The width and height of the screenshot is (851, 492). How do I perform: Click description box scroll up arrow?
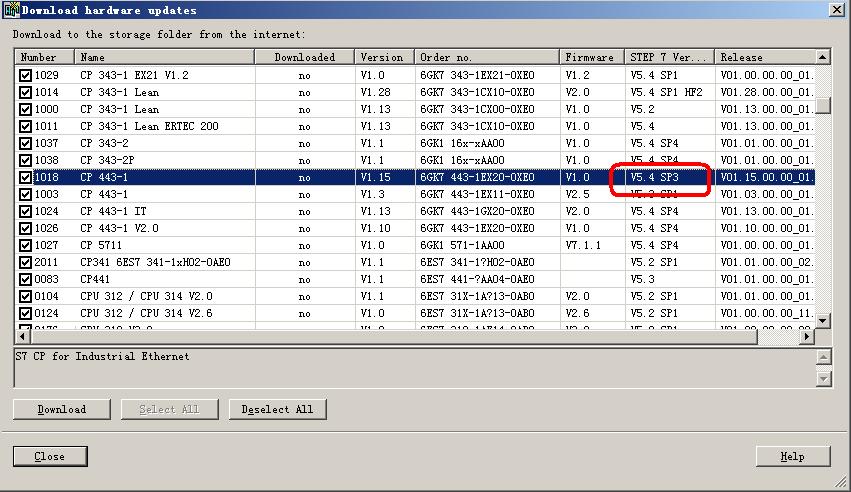[823, 357]
